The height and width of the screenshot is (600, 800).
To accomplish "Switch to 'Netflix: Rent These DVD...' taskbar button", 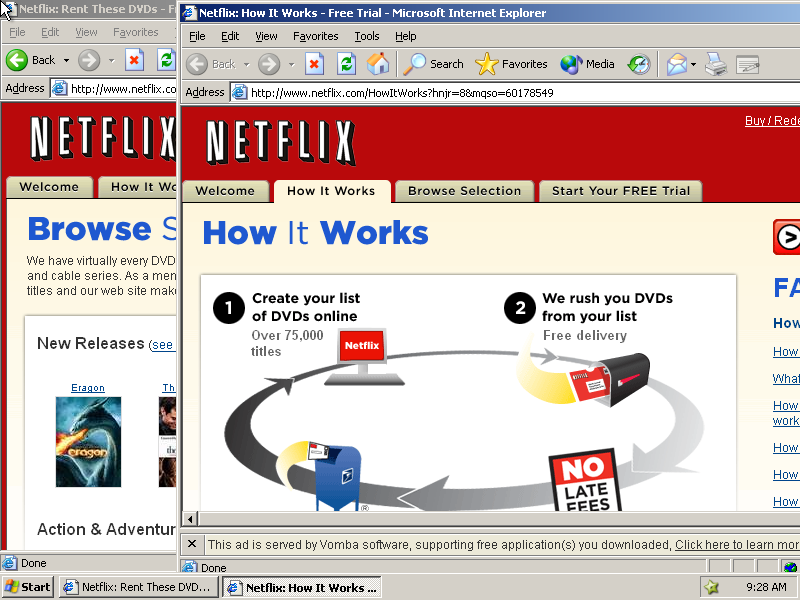I will (x=139, y=587).
